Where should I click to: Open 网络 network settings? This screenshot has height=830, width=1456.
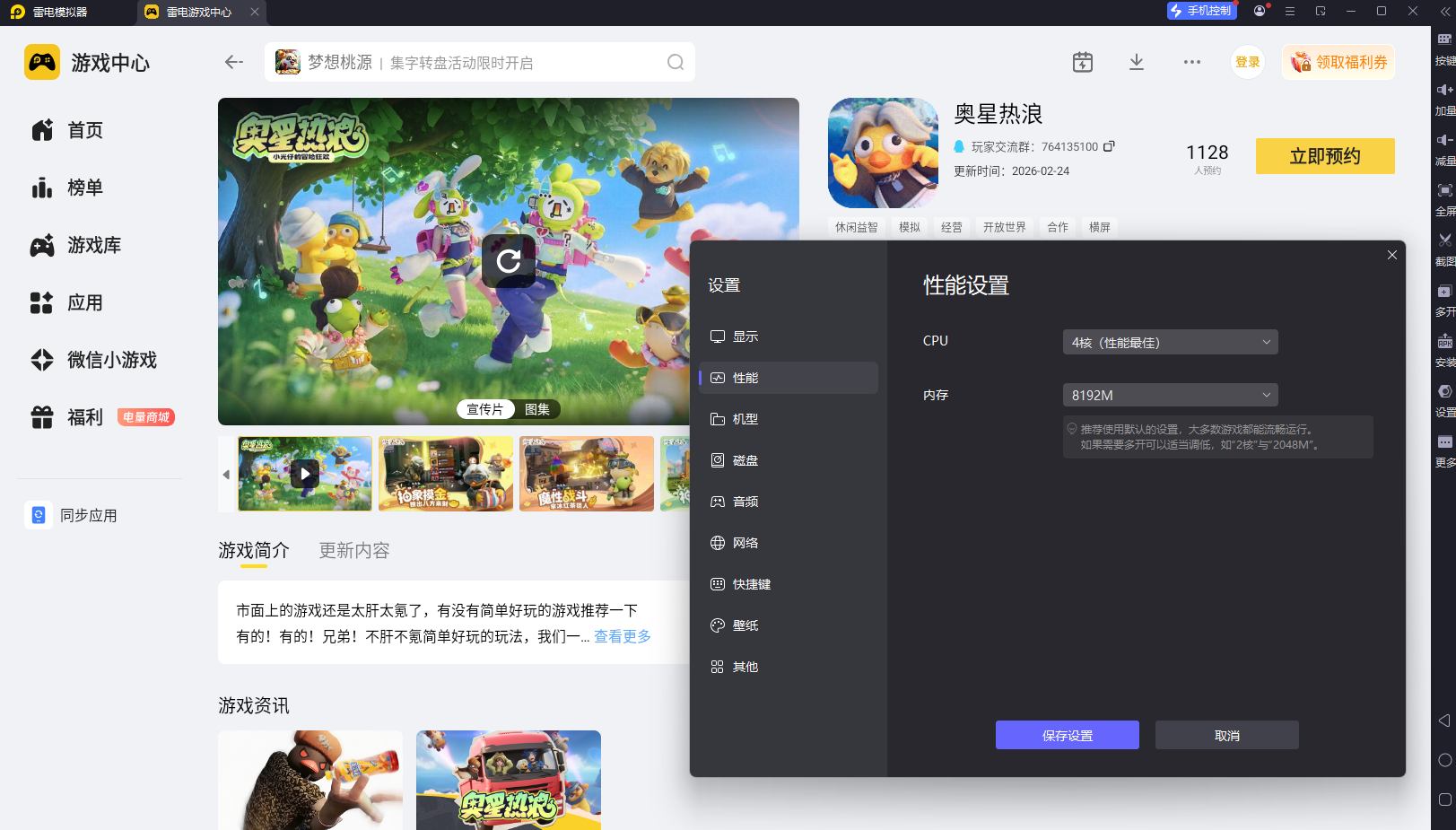(x=789, y=543)
